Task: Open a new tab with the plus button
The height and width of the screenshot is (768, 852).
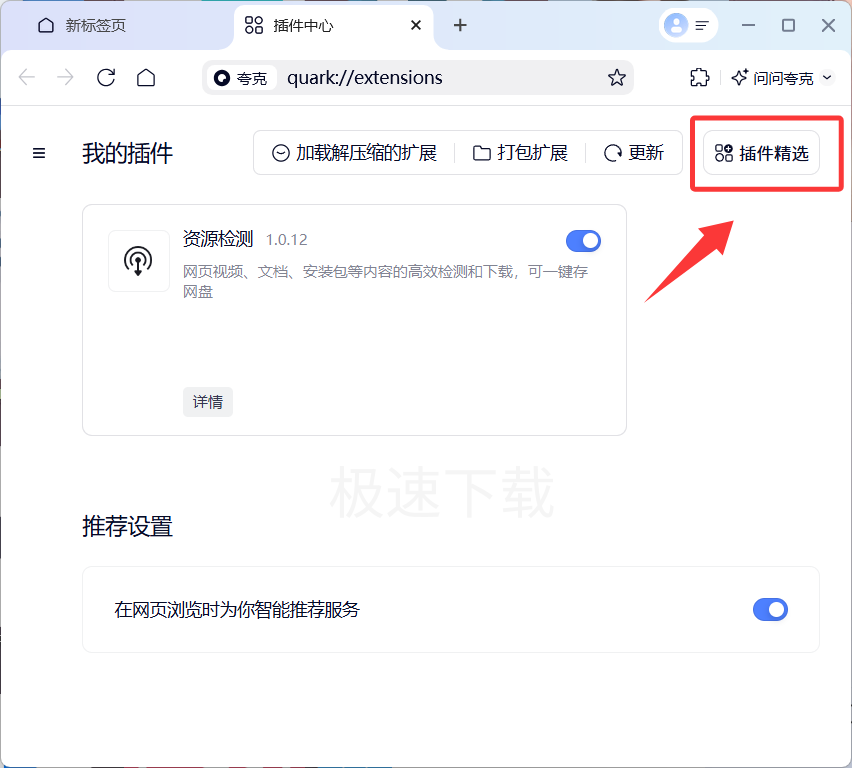Action: tap(460, 25)
